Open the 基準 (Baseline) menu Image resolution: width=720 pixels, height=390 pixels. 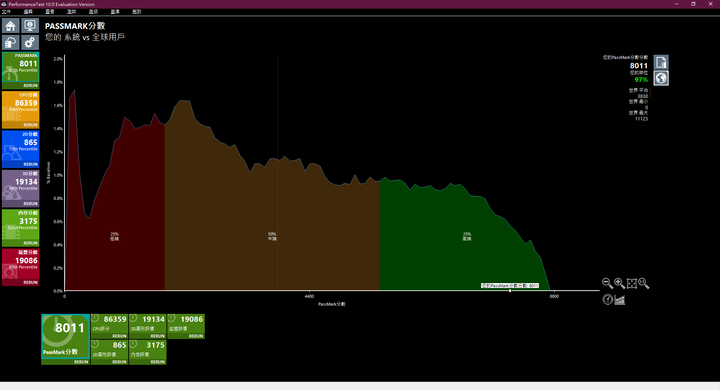115,11
